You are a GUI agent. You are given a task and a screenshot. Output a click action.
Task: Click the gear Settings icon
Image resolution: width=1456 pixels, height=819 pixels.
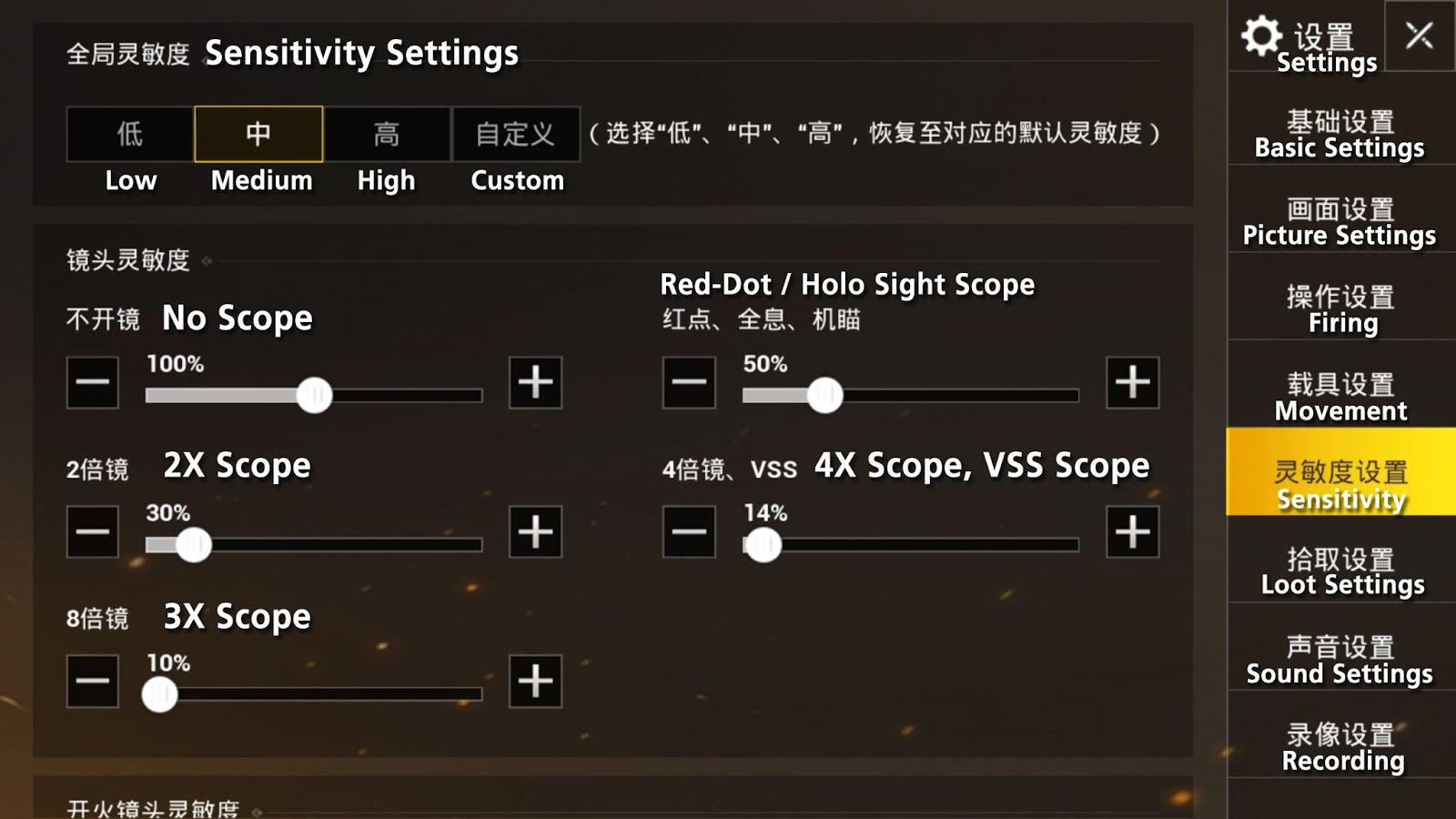point(1262,36)
